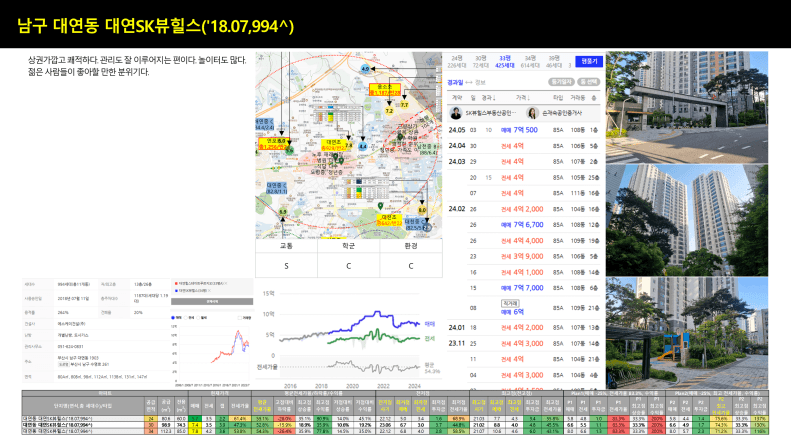Click the blue button beside the size tabs
The width and height of the screenshot is (791, 445).
[x=589, y=61]
